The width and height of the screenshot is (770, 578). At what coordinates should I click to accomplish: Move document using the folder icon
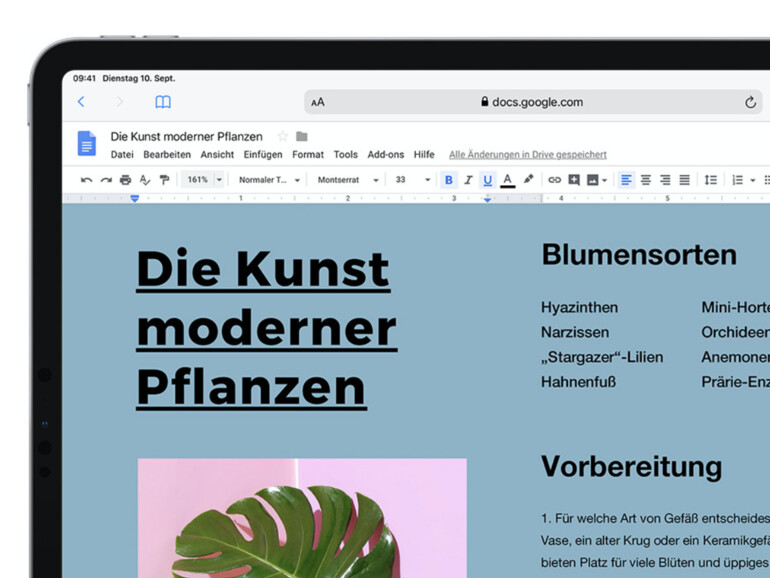[302, 136]
